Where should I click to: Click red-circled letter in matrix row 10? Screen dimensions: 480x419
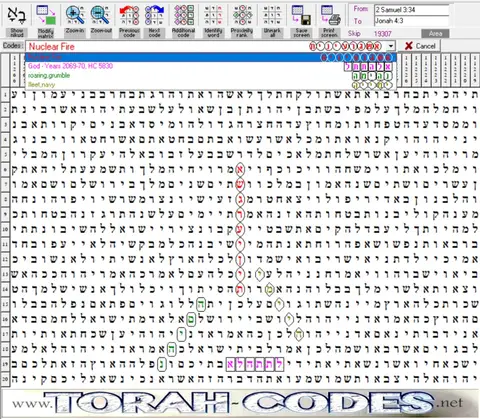pyautogui.click(x=240, y=229)
